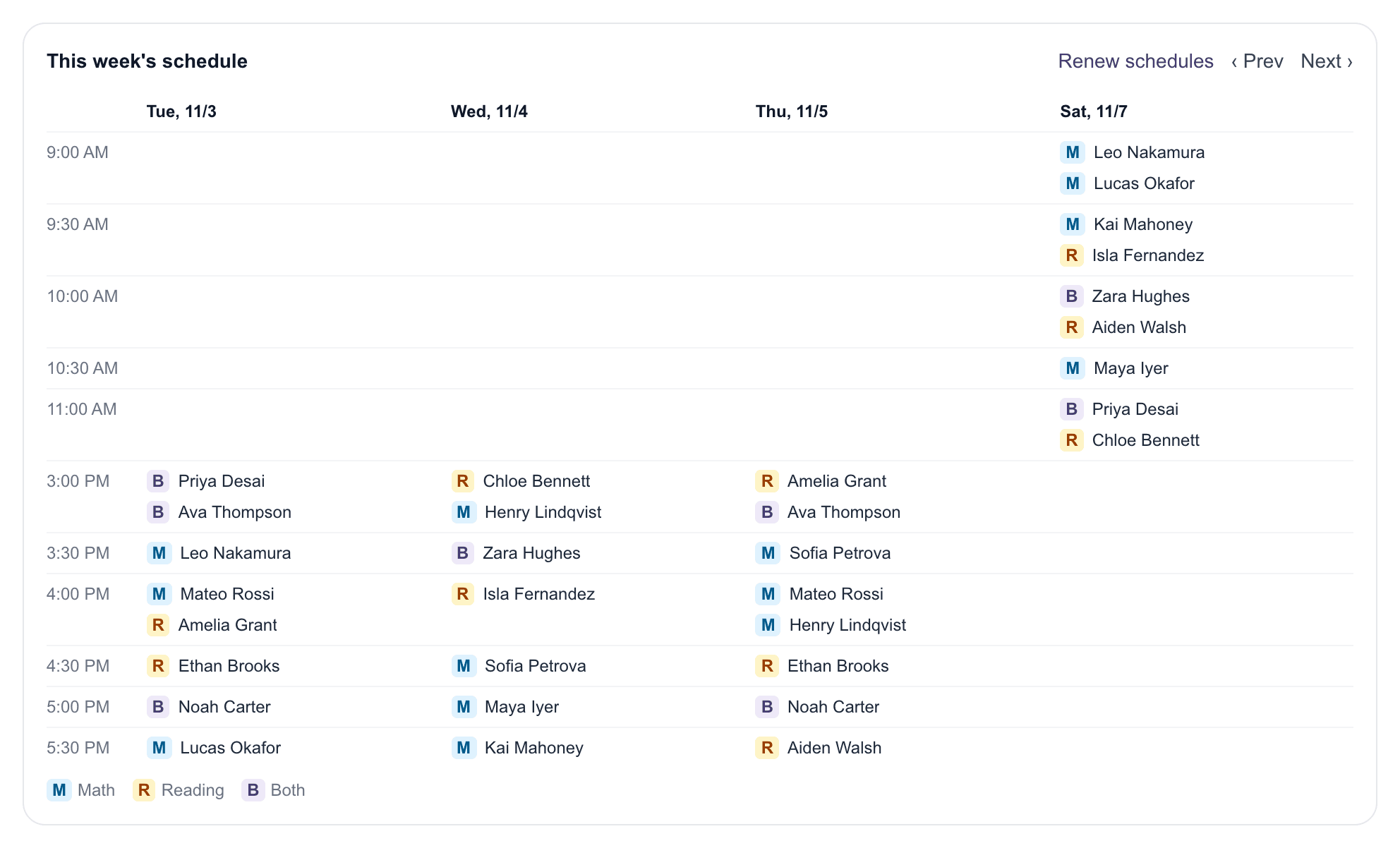Click Math badge beside Lucas Okafor on Tuesday
Image resolution: width=1400 pixels, height=848 pixels.
[159, 748]
